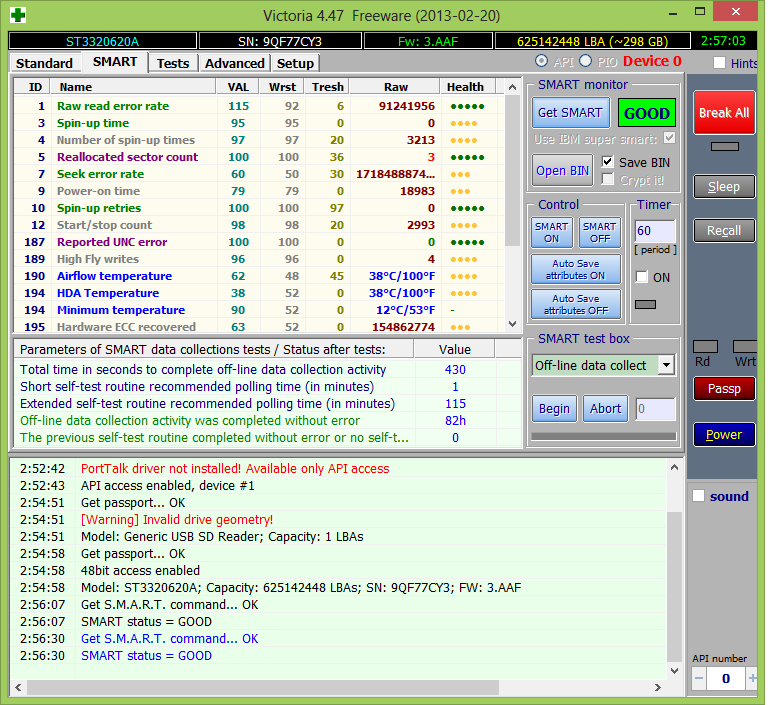Open the SMART test box dropdown
Screen dimensions: 768x705
point(666,365)
